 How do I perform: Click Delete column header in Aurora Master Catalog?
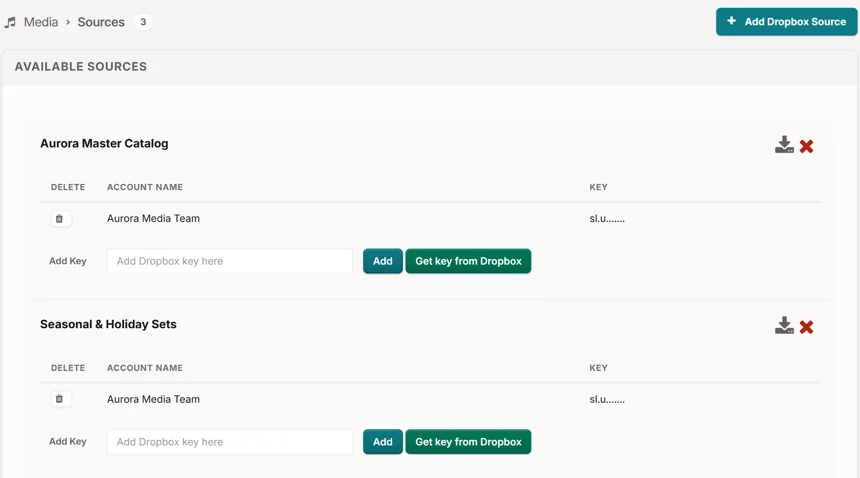click(x=68, y=187)
